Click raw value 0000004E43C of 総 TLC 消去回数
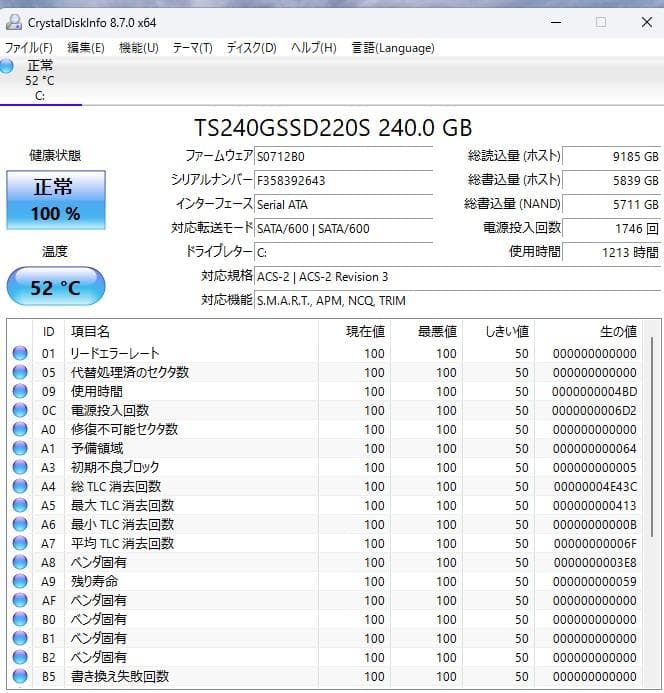Image resolution: width=664 pixels, height=693 pixels. (x=595, y=487)
